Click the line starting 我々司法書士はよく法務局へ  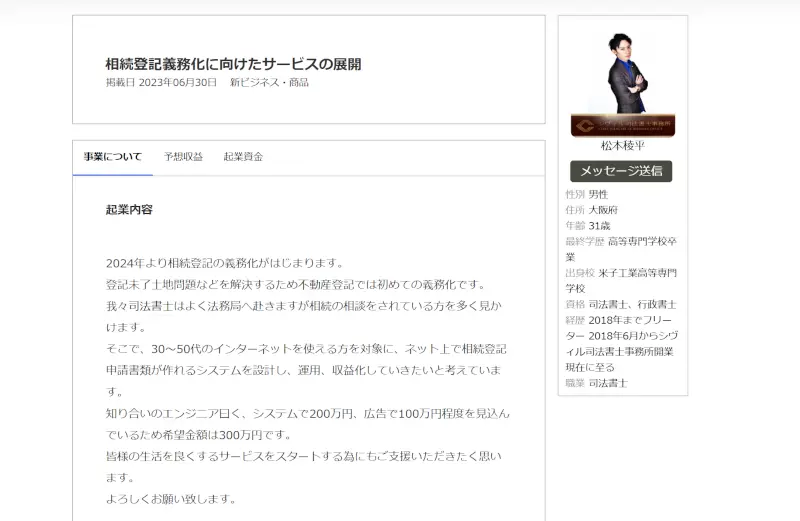(x=304, y=306)
